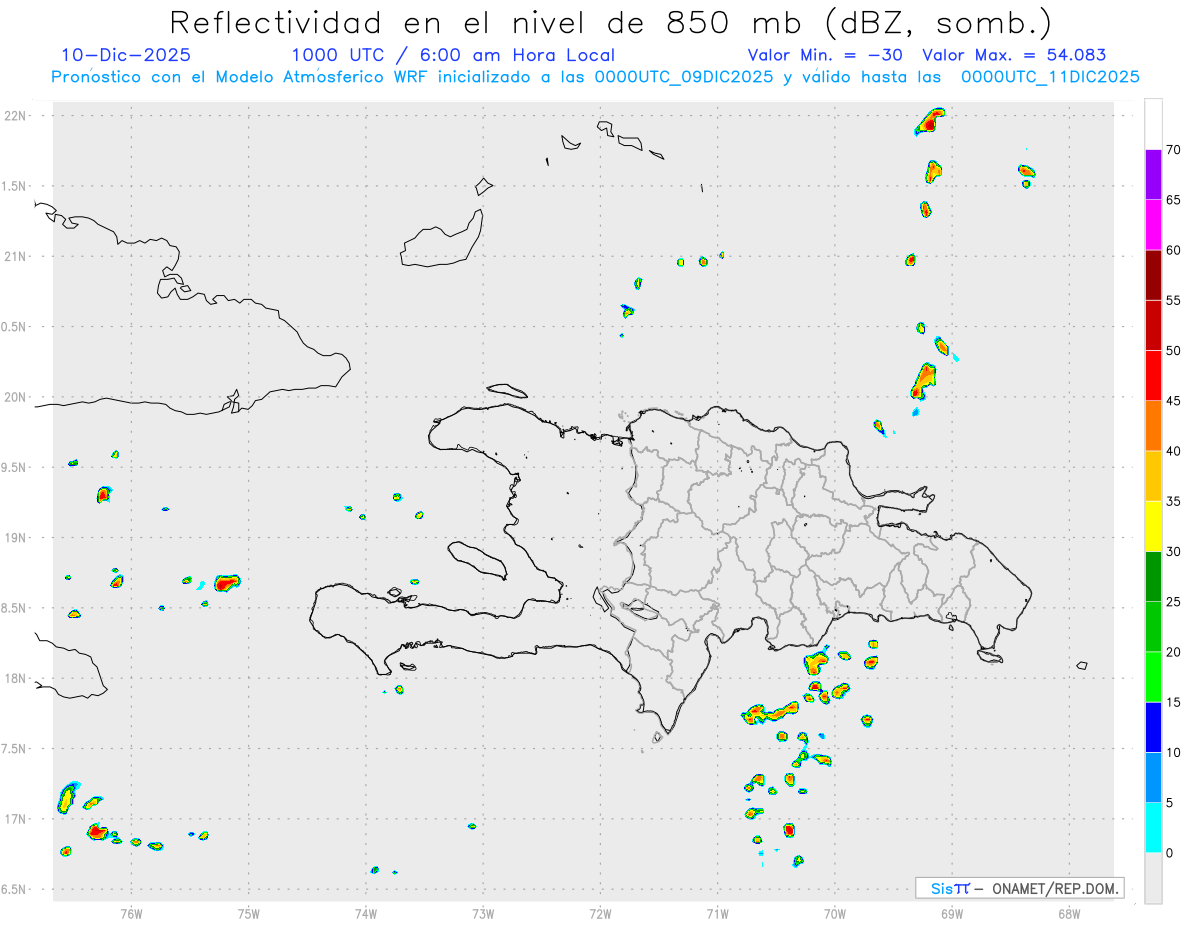The image size is (1200, 927).
Task: Click the colorbar label '50'
Action: [x=1173, y=351]
